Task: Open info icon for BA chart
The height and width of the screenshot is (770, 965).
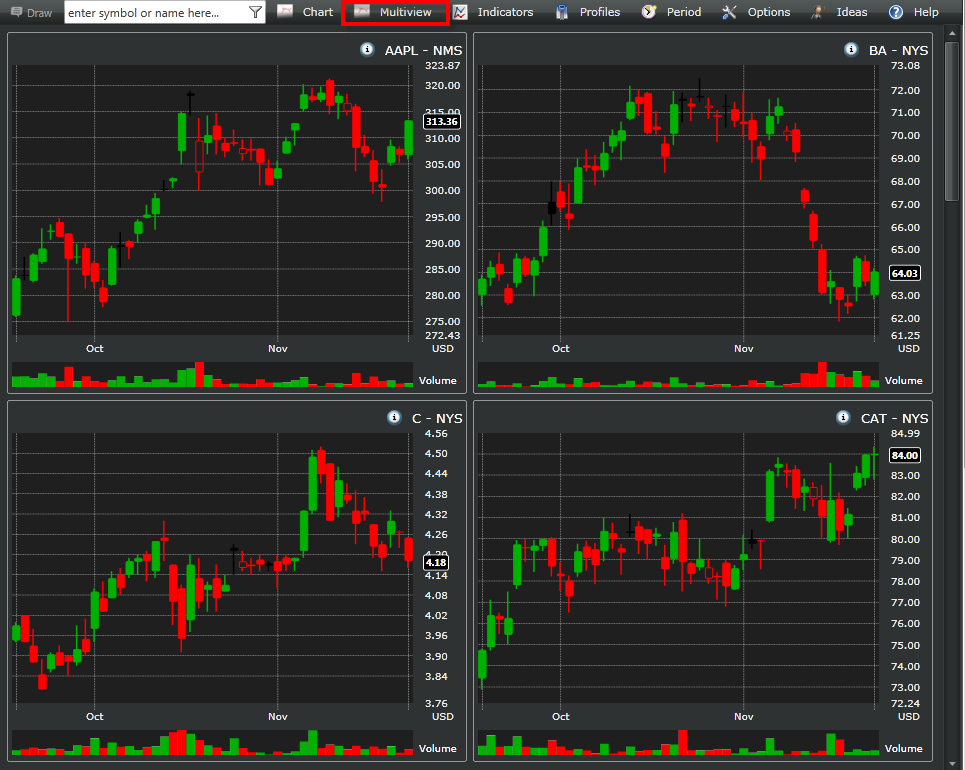Action: tap(851, 49)
